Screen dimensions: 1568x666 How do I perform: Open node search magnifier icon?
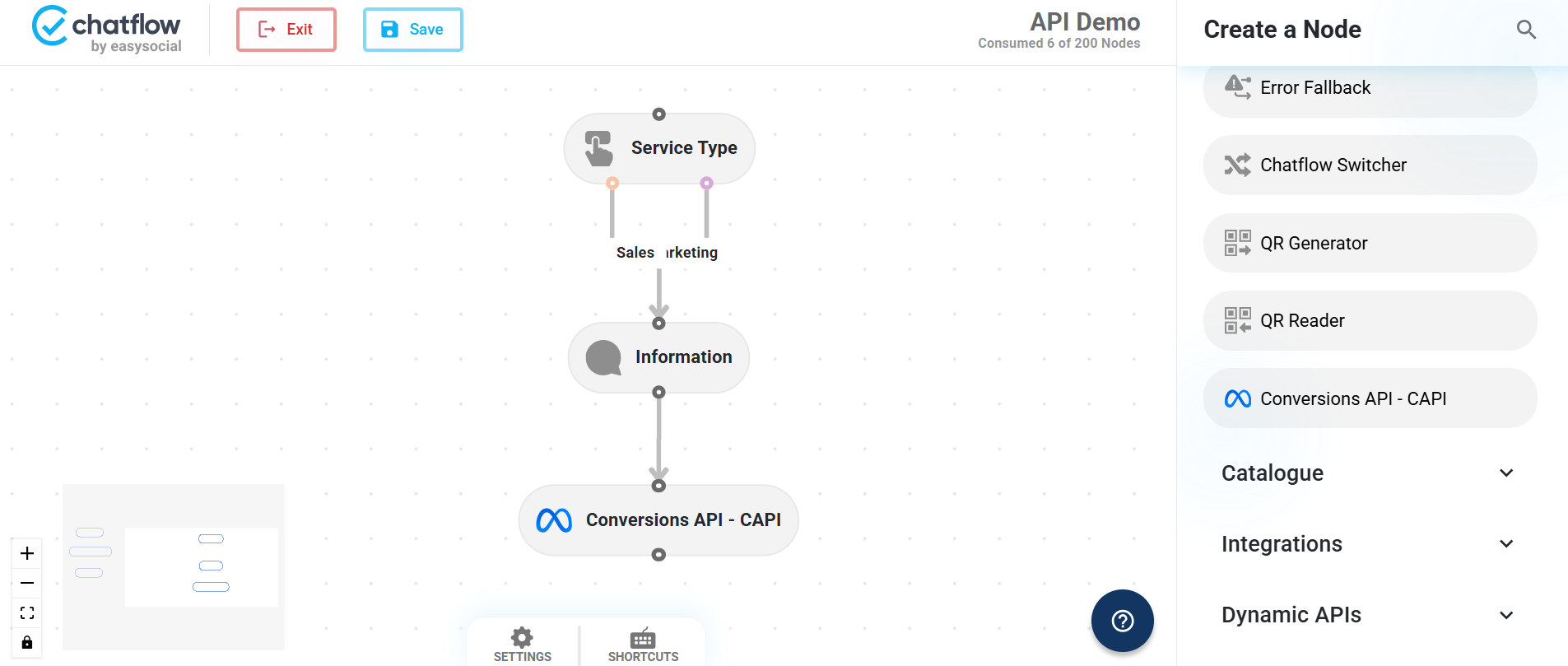(1526, 30)
